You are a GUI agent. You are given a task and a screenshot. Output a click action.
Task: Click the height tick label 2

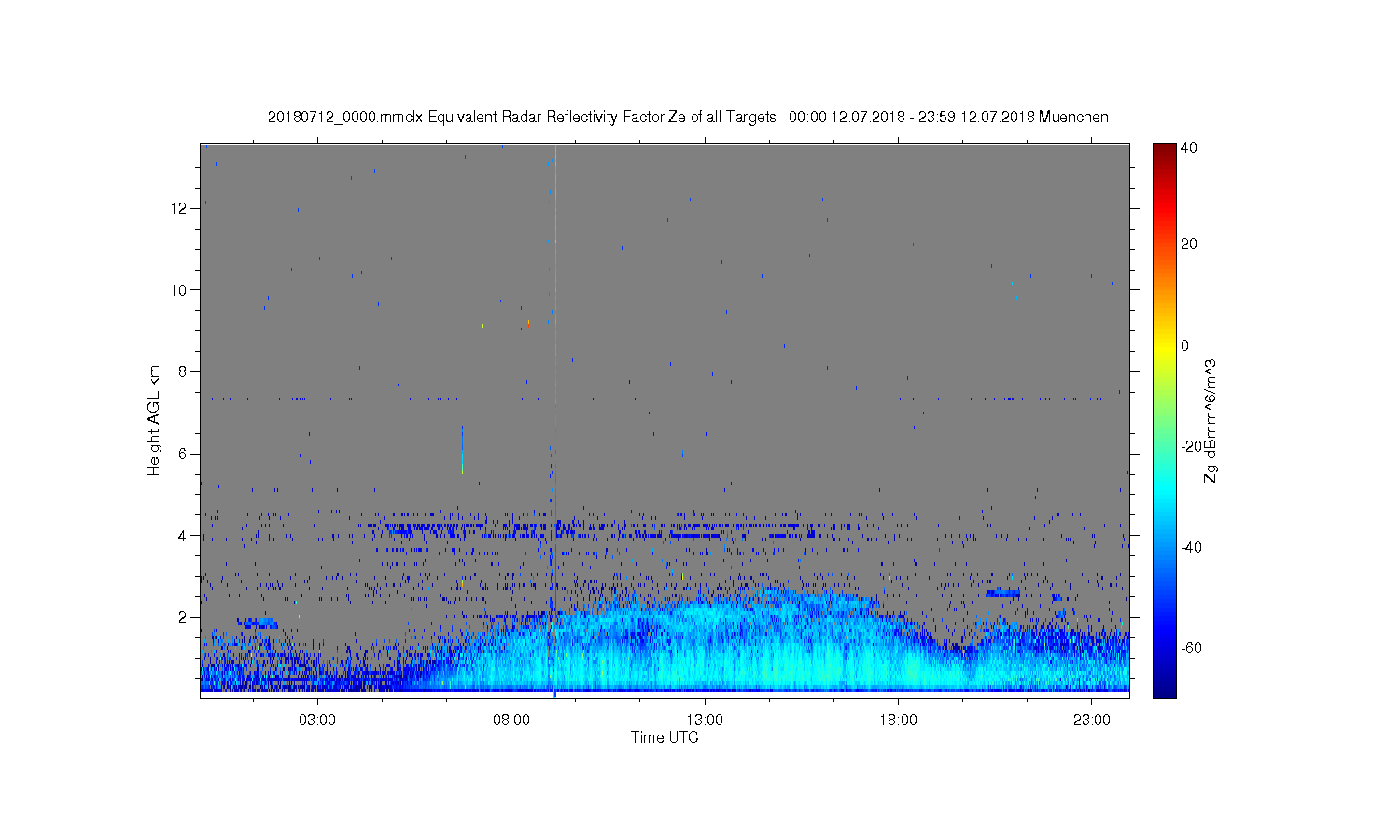[183, 617]
